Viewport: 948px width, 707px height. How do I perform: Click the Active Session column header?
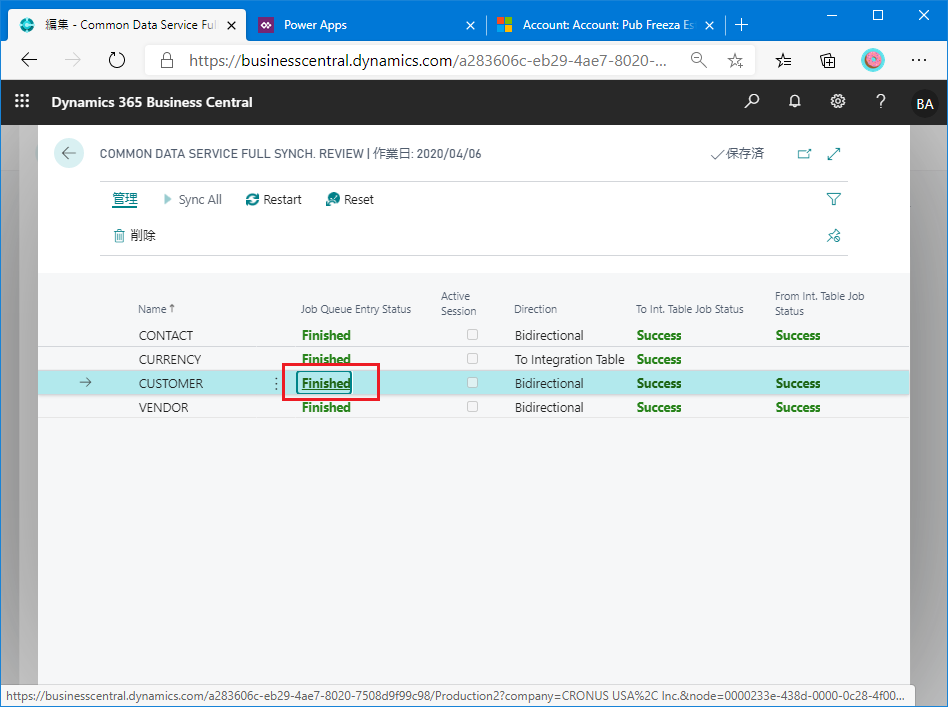coord(458,303)
